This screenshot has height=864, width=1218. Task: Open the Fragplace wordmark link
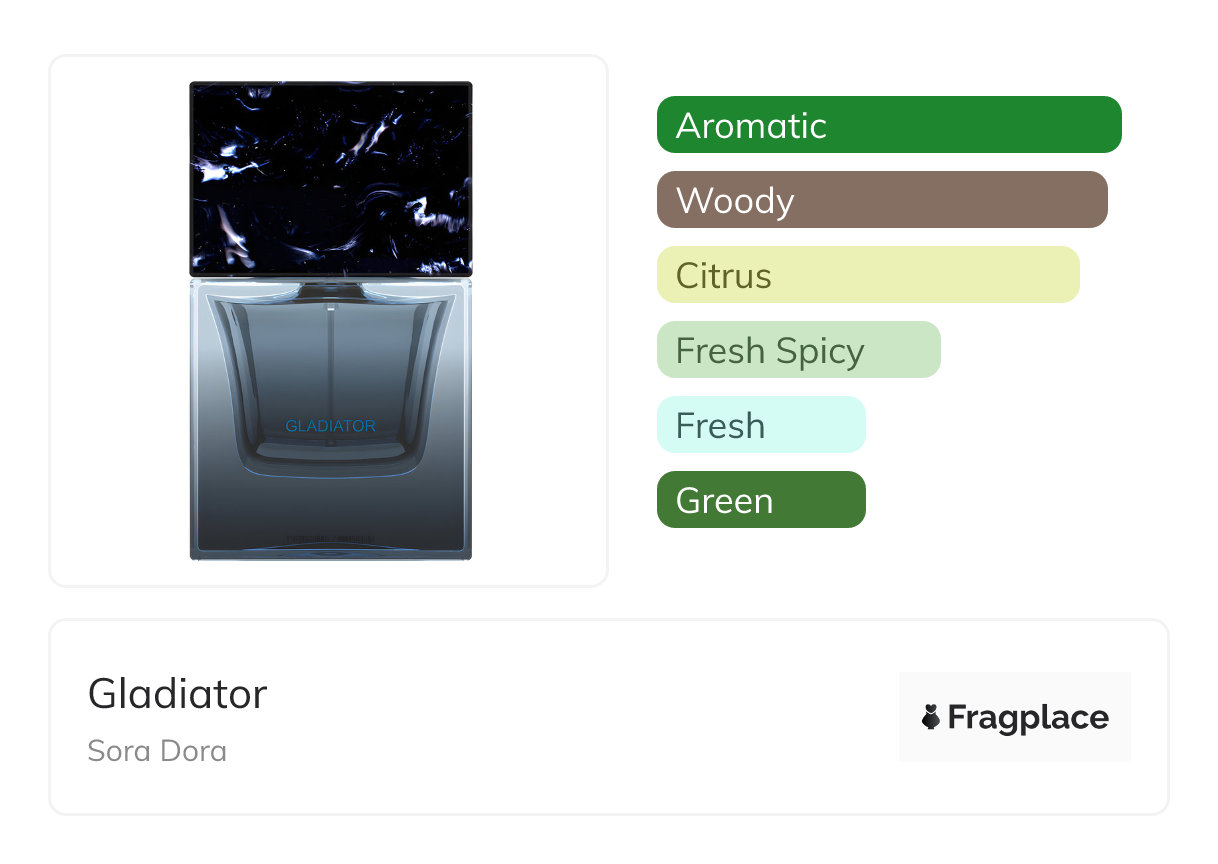[x=1028, y=717]
